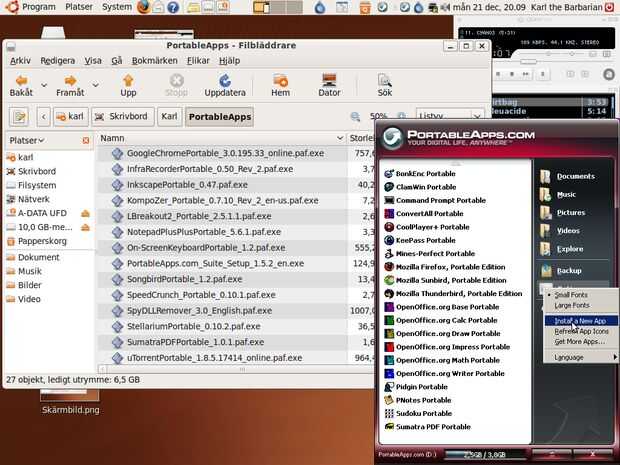Select Small Fonts option
This screenshot has height=465, width=620.
pyautogui.click(x=571, y=295)
